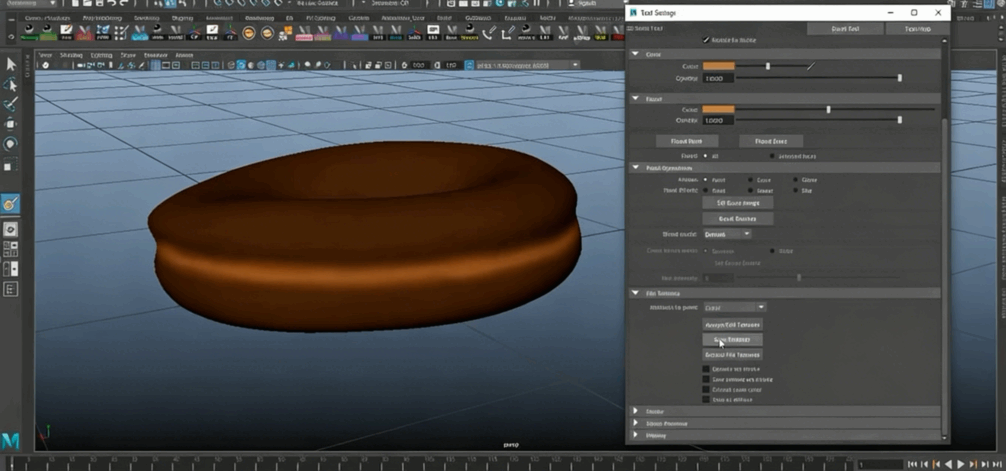The width and height of the screenshot is (1006, 471).
Task: Open the Shading menu in viewport panel
Action: point(71,55)
